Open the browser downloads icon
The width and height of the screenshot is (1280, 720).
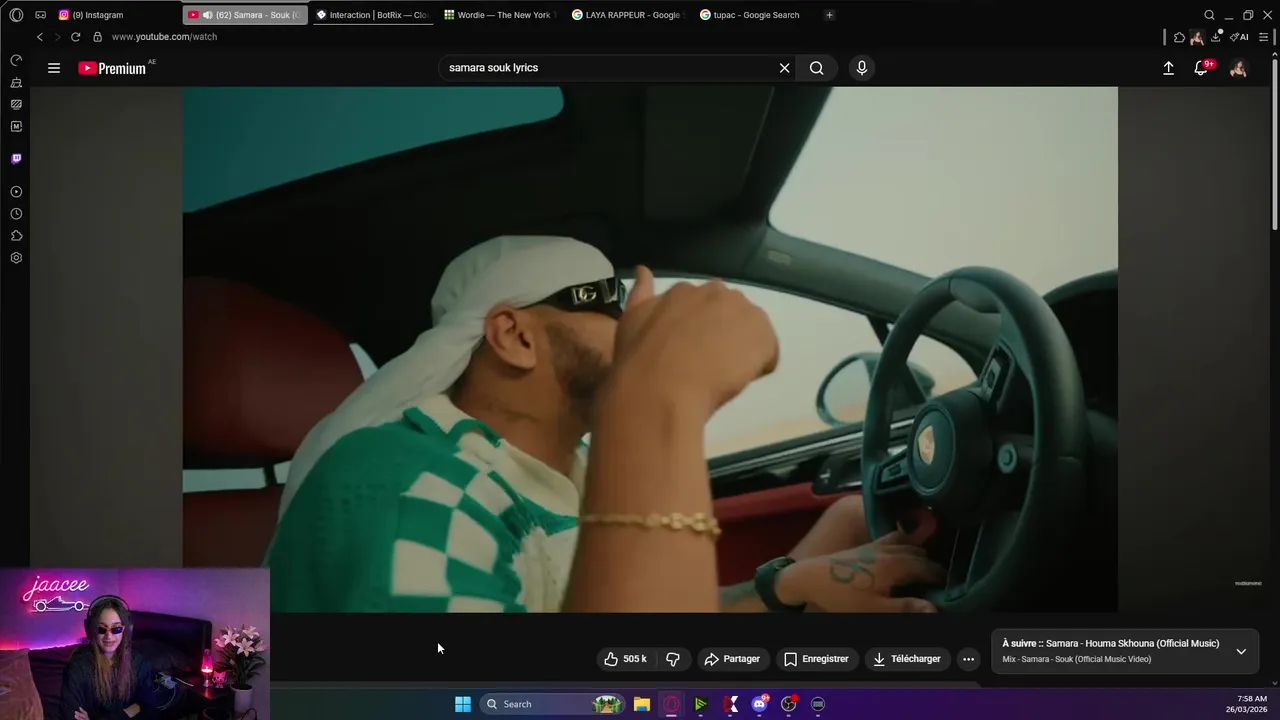[1216, 37]
